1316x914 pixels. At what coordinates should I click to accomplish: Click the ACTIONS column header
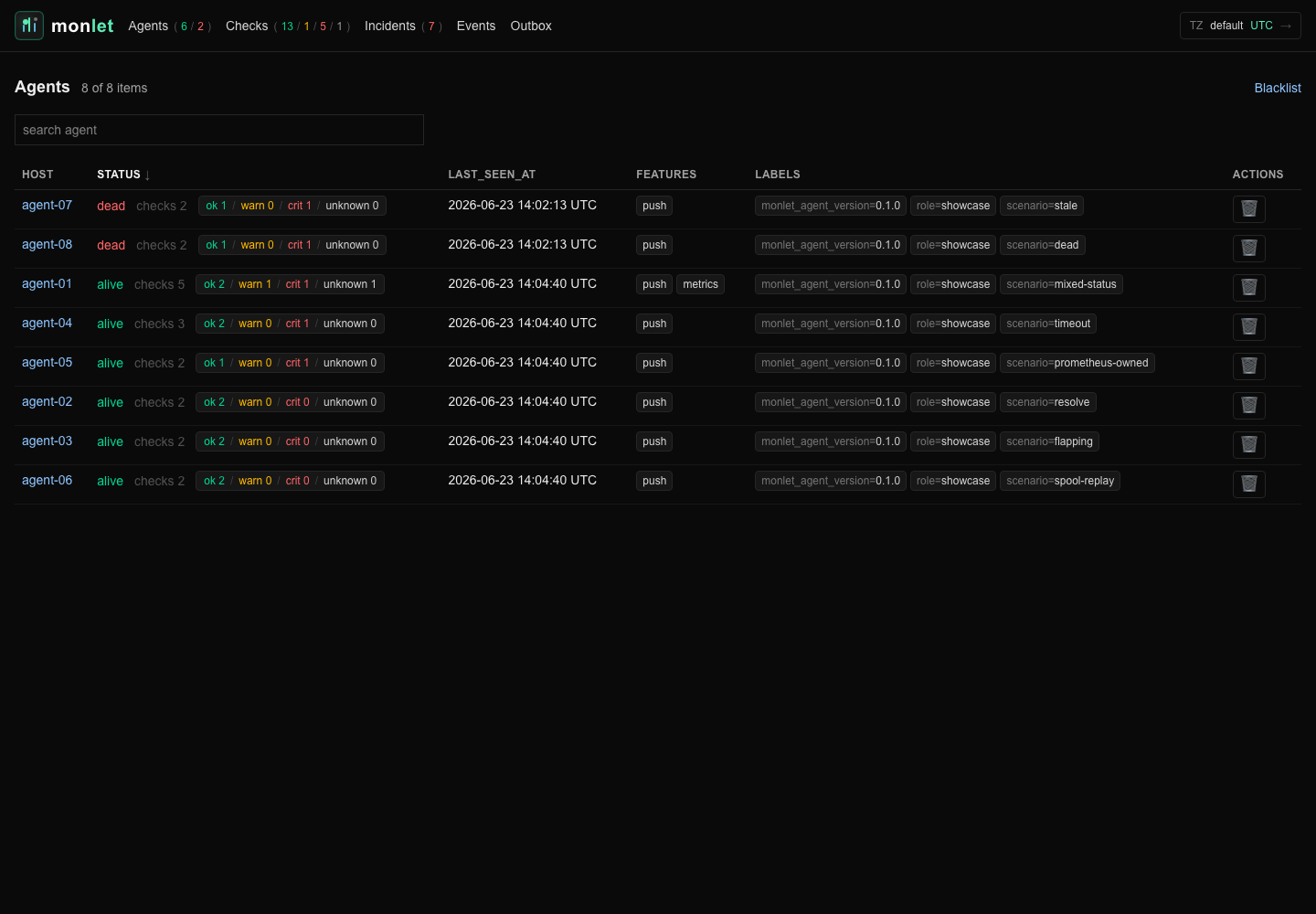tap(1258, 175)
